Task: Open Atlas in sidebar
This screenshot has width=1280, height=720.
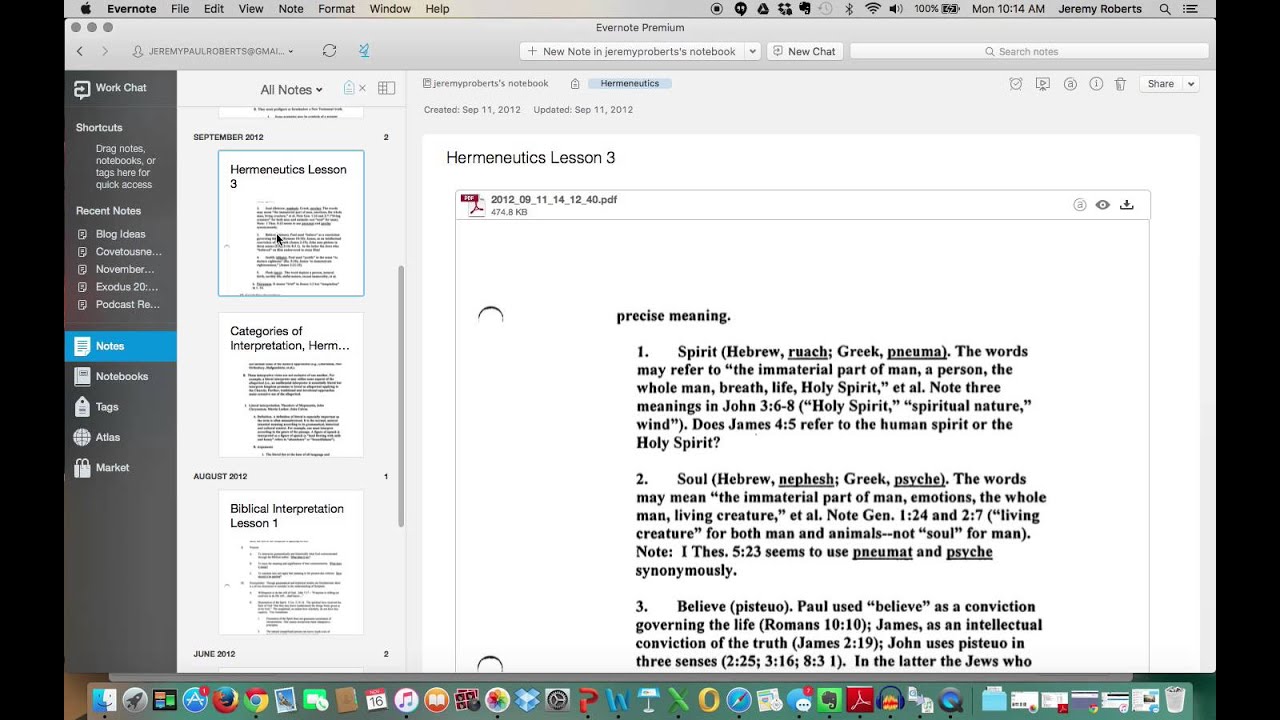Action: (x=120, y=437)
